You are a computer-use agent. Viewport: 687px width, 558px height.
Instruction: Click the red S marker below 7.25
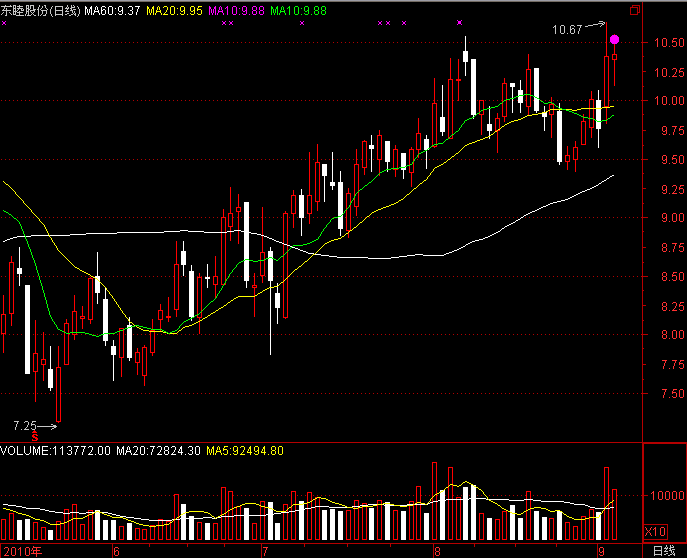tap(35, 436)
